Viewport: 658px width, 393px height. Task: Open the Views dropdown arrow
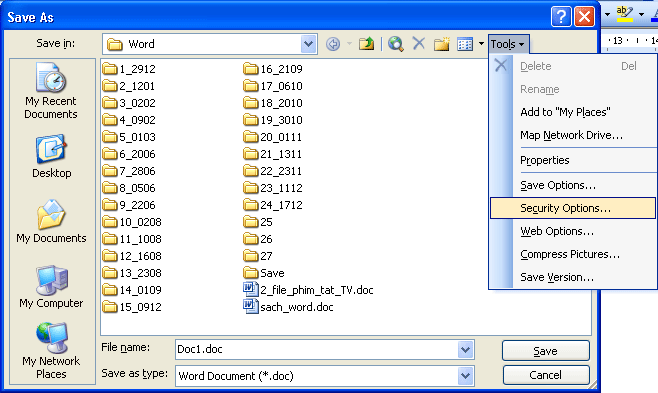click(481, 44)
